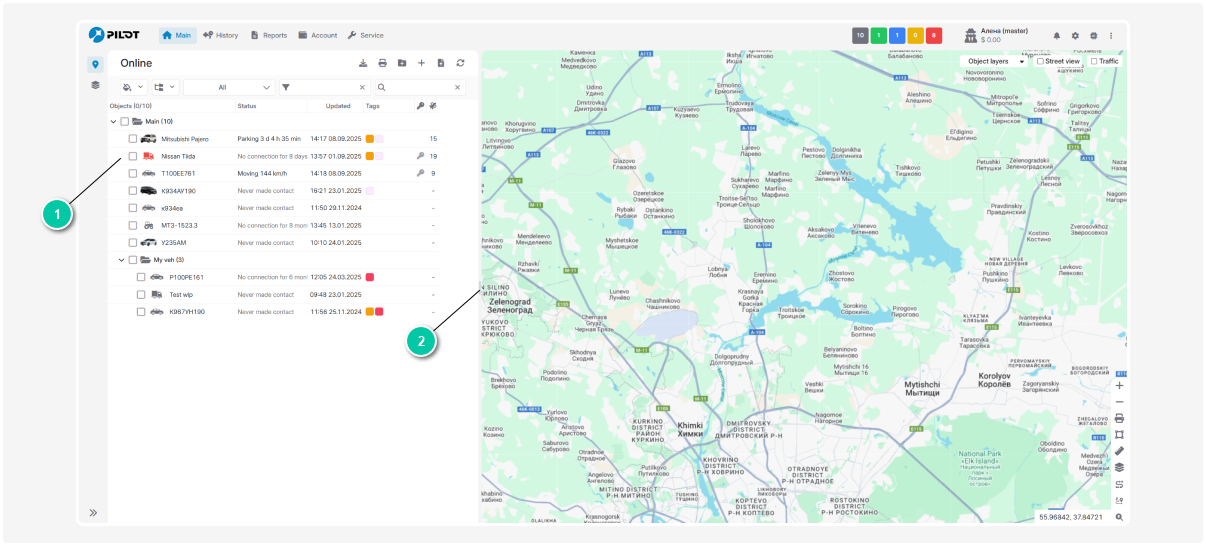This screenshot has height=546, width=1206.
Task: Click the map search magnifier icon
Action: point(1119,517)
